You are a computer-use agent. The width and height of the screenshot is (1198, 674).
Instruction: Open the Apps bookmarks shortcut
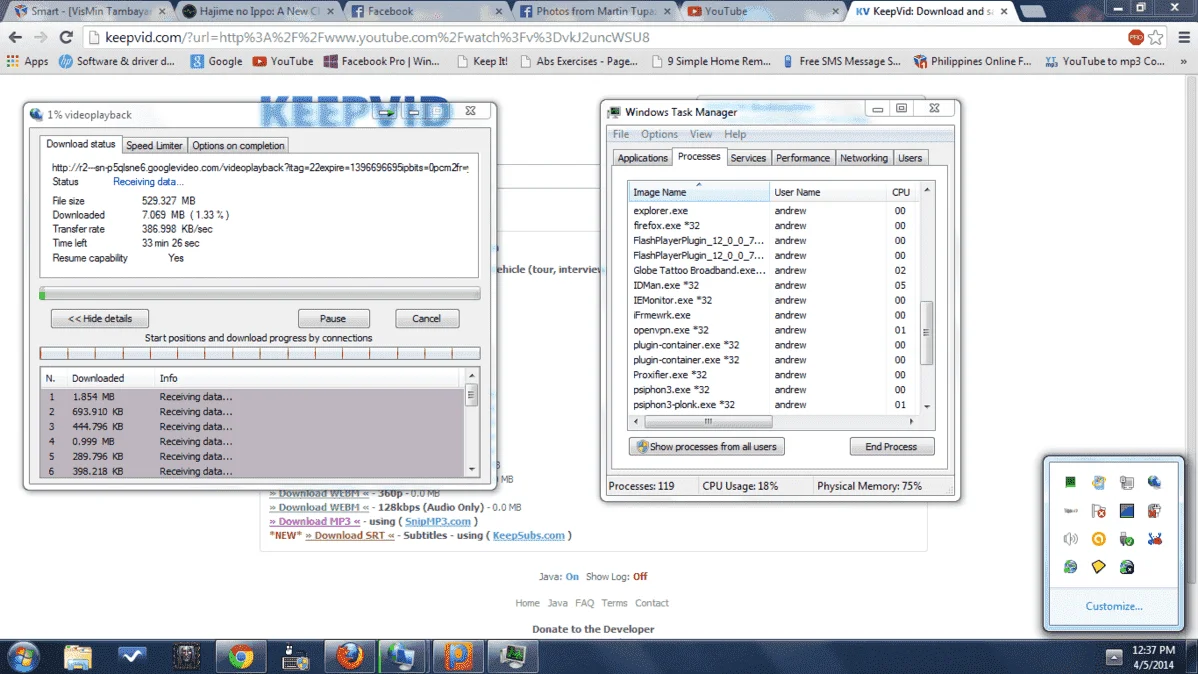[28, 61]
